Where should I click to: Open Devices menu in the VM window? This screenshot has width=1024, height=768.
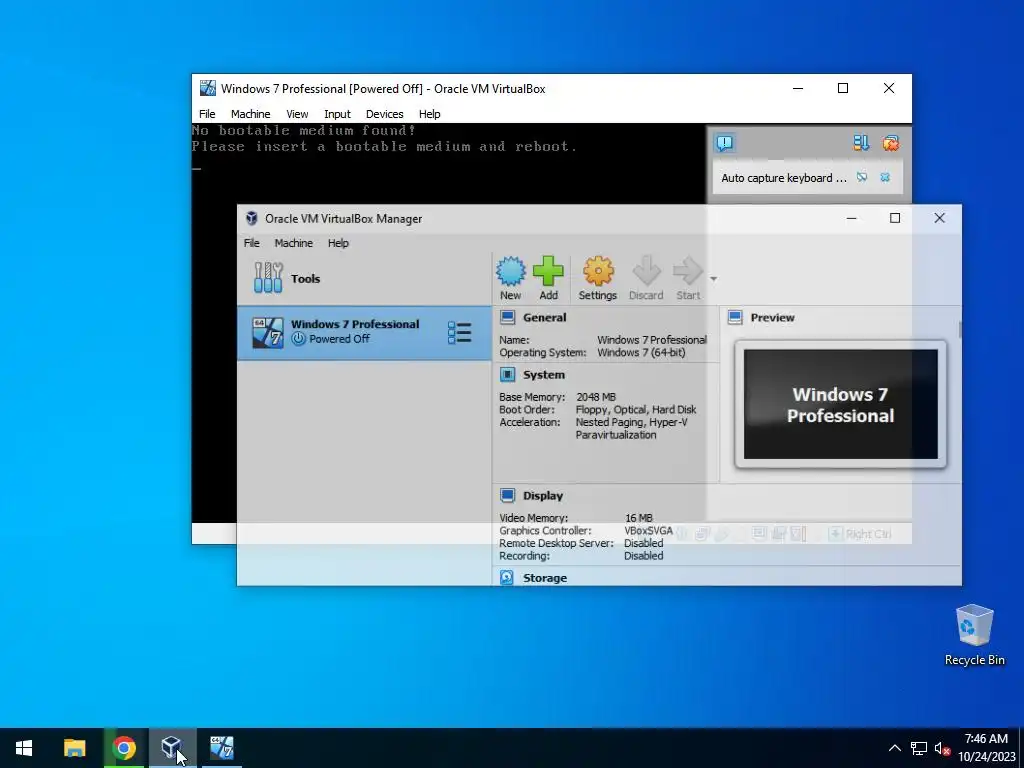(x=385, y=114)
